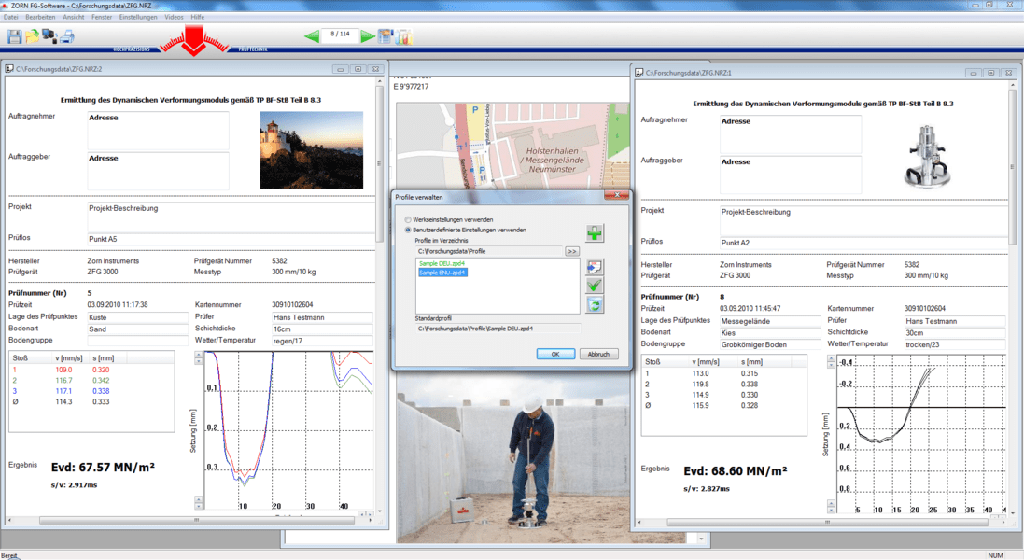Click document icon of ZFG.NRZ:2 window title

click(x=10, y=68)
